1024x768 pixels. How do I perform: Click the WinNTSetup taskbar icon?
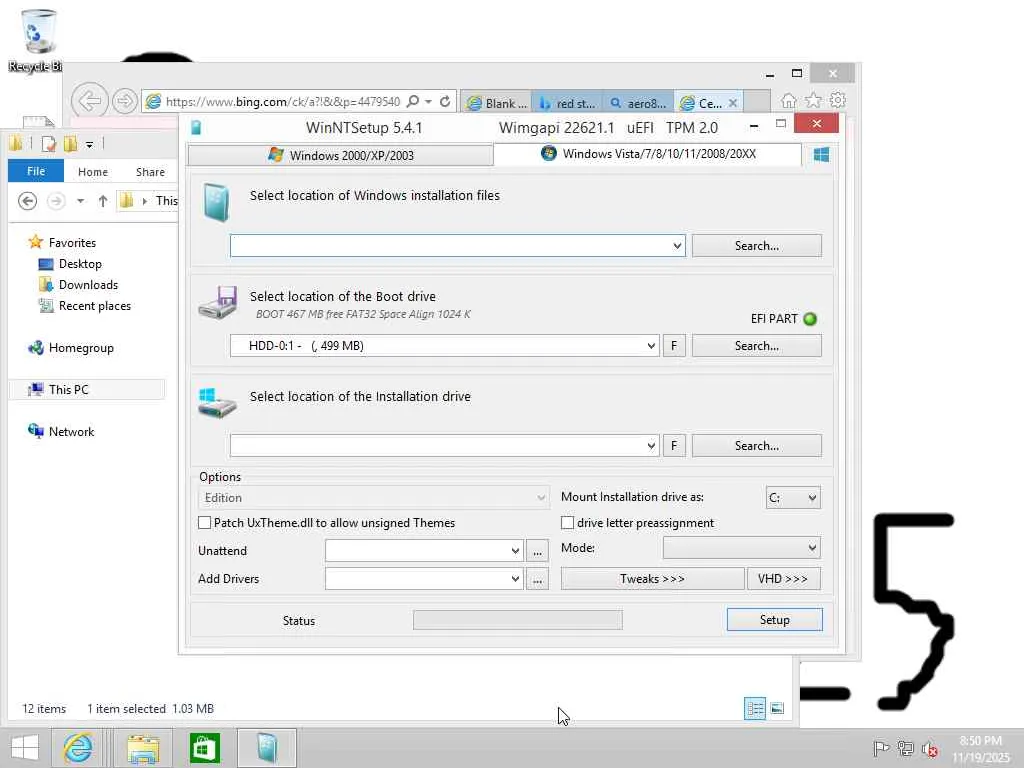267,748
